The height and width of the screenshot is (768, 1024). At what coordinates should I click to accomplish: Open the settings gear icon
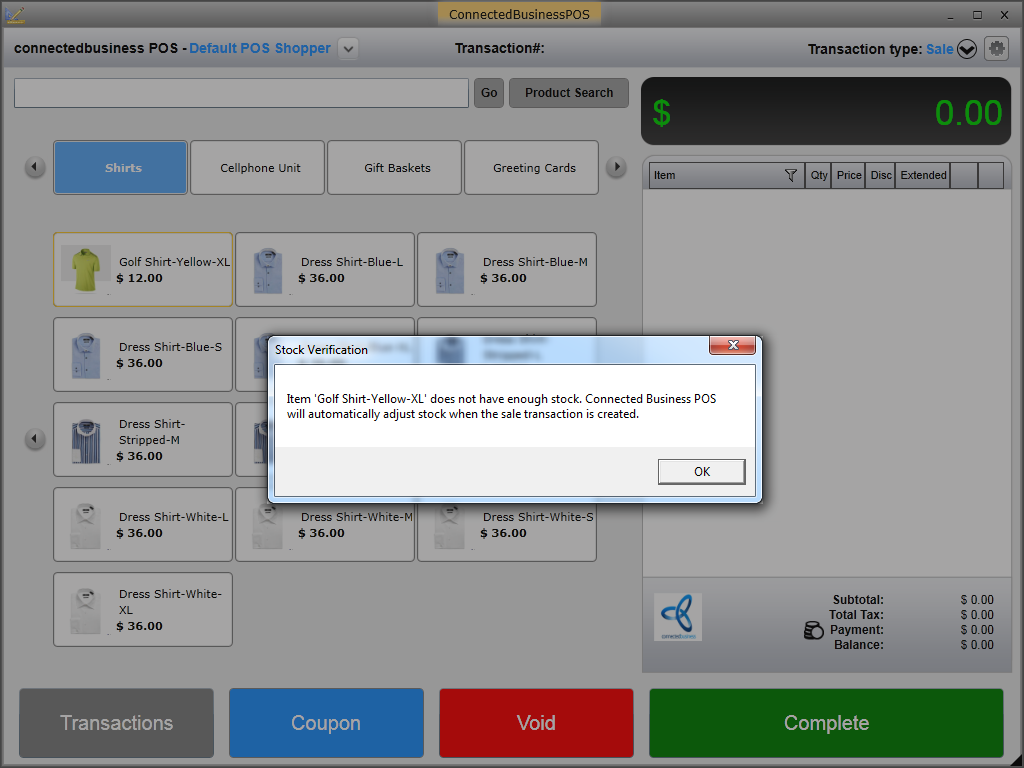(x=997, y=48)
